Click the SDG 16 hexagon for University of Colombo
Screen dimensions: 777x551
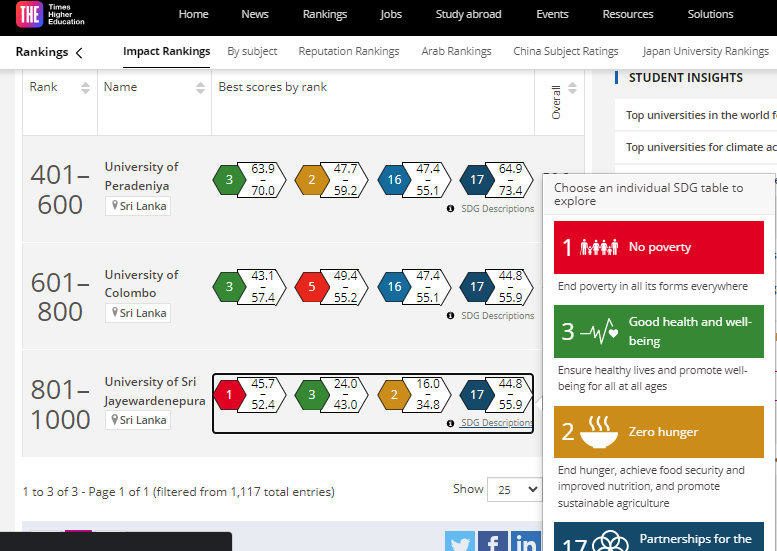click(394, 286)
